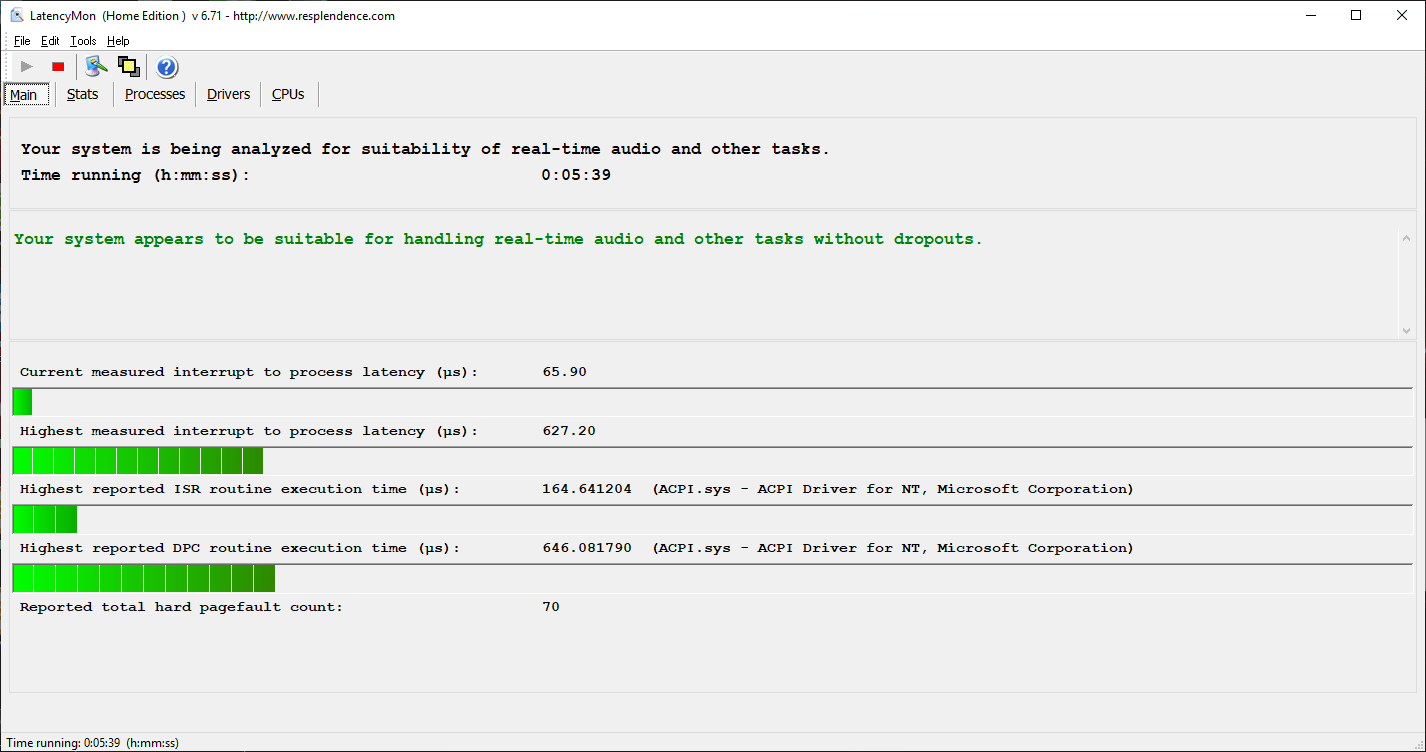Click status bar 'Time running' entry
Screen dimensions: 1426x752
93,743
